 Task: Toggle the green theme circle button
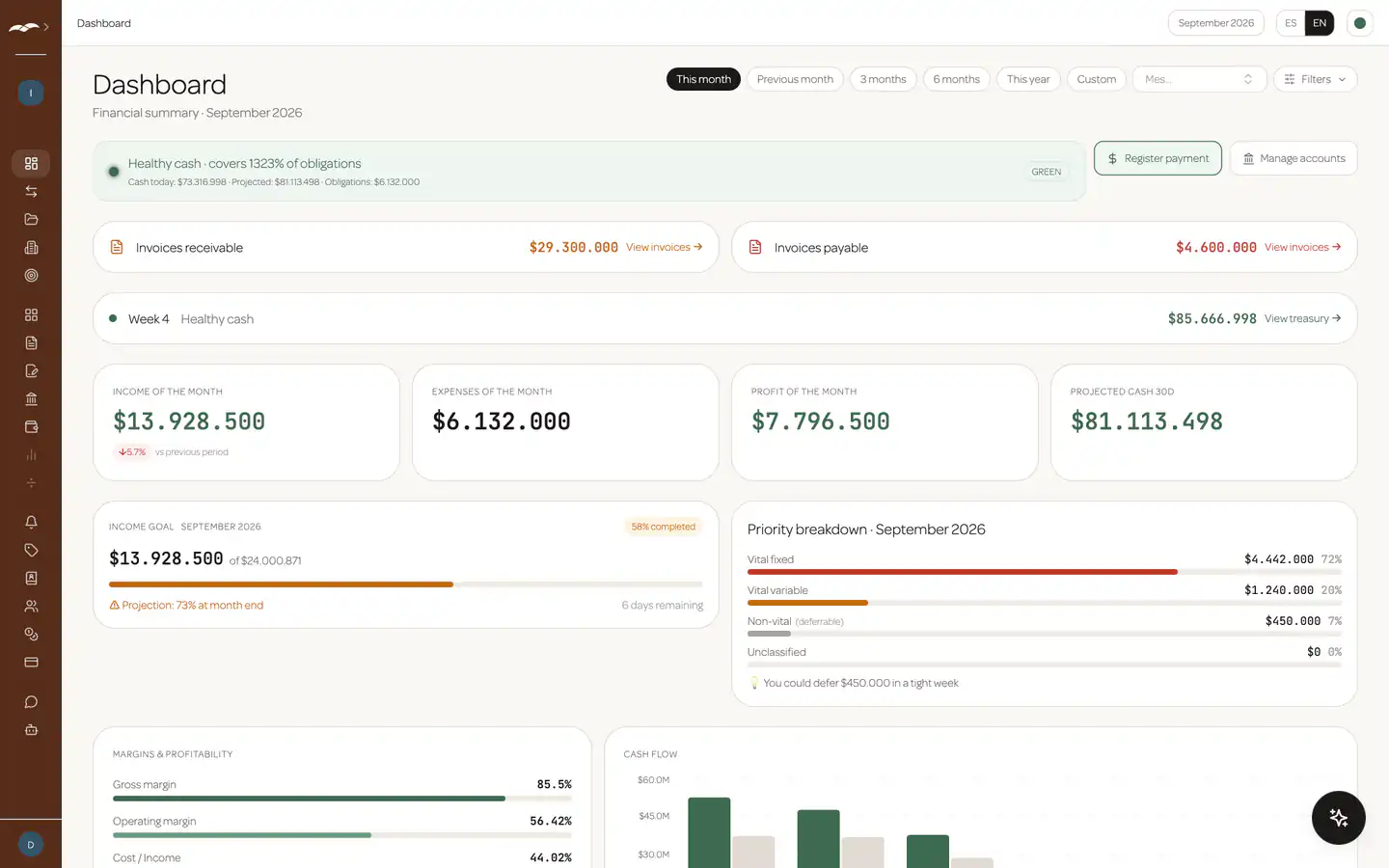pyautogui.click(x=1359, y=23)
